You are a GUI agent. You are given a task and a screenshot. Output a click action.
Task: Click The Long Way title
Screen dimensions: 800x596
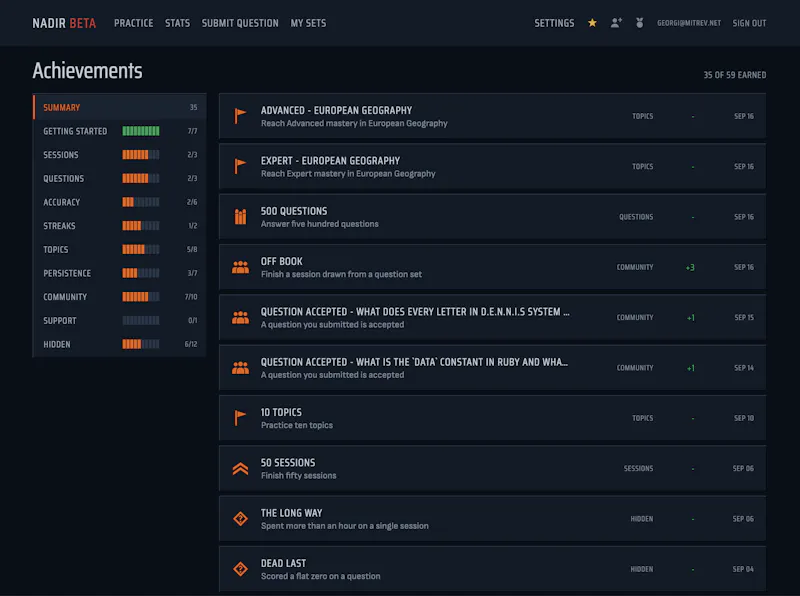point(291,513)
